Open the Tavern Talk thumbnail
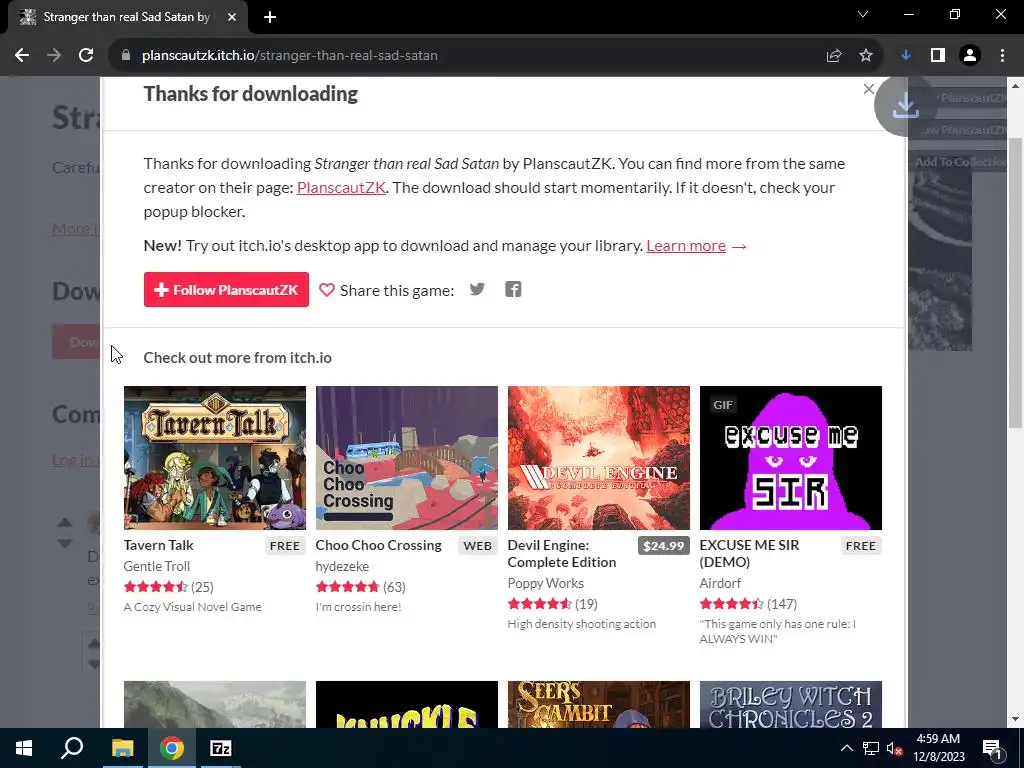 (215, 458)
